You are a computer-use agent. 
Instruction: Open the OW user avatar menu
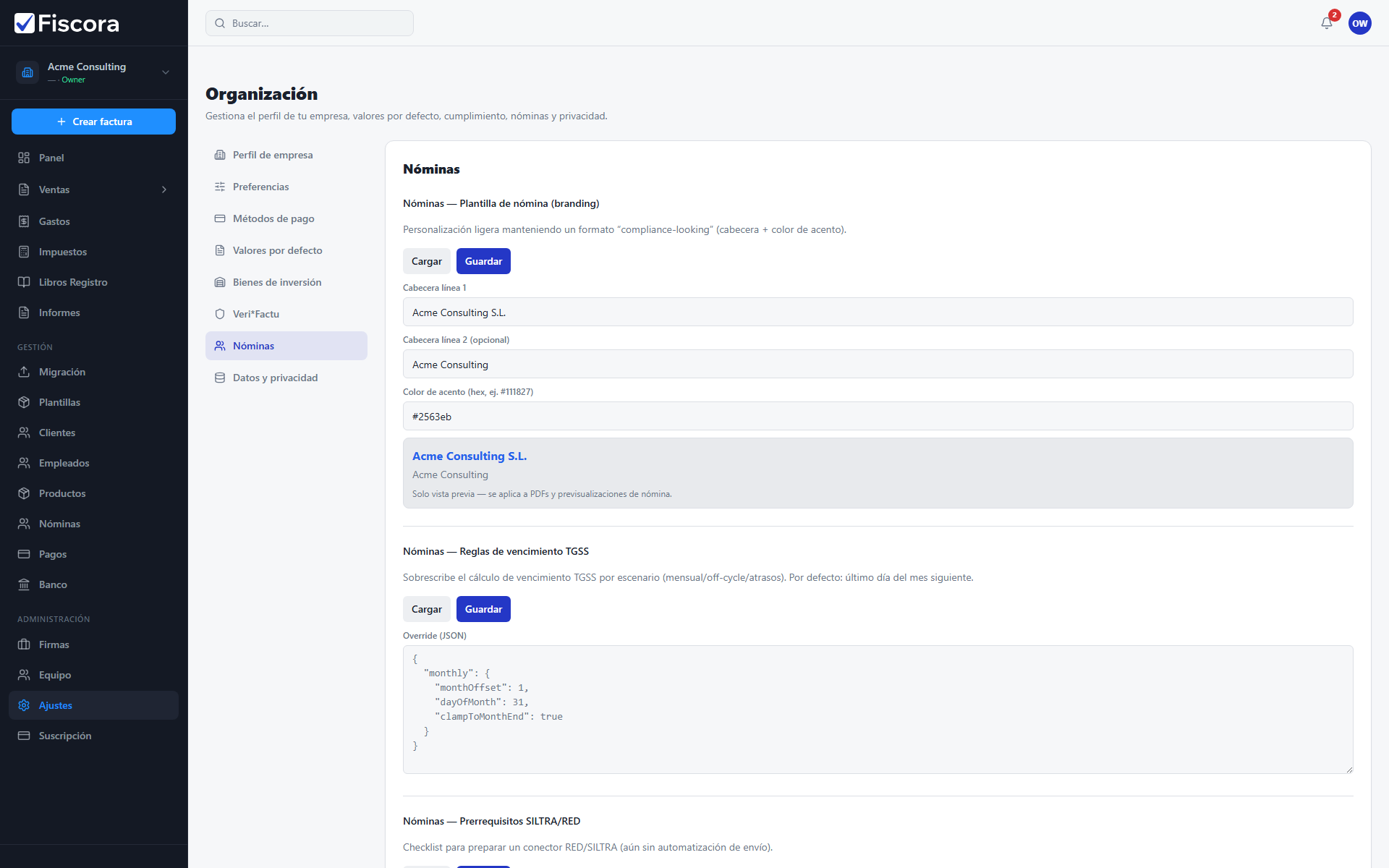1360,23
